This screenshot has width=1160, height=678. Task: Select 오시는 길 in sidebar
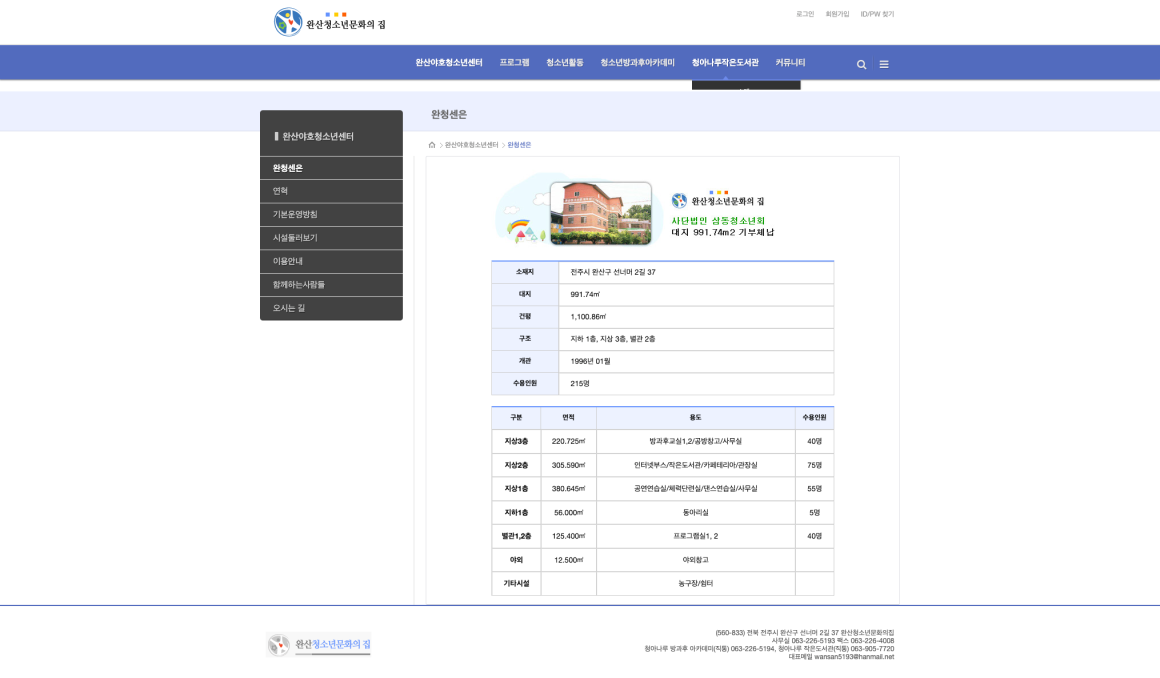pyautogui.click(x=331, y=308)
